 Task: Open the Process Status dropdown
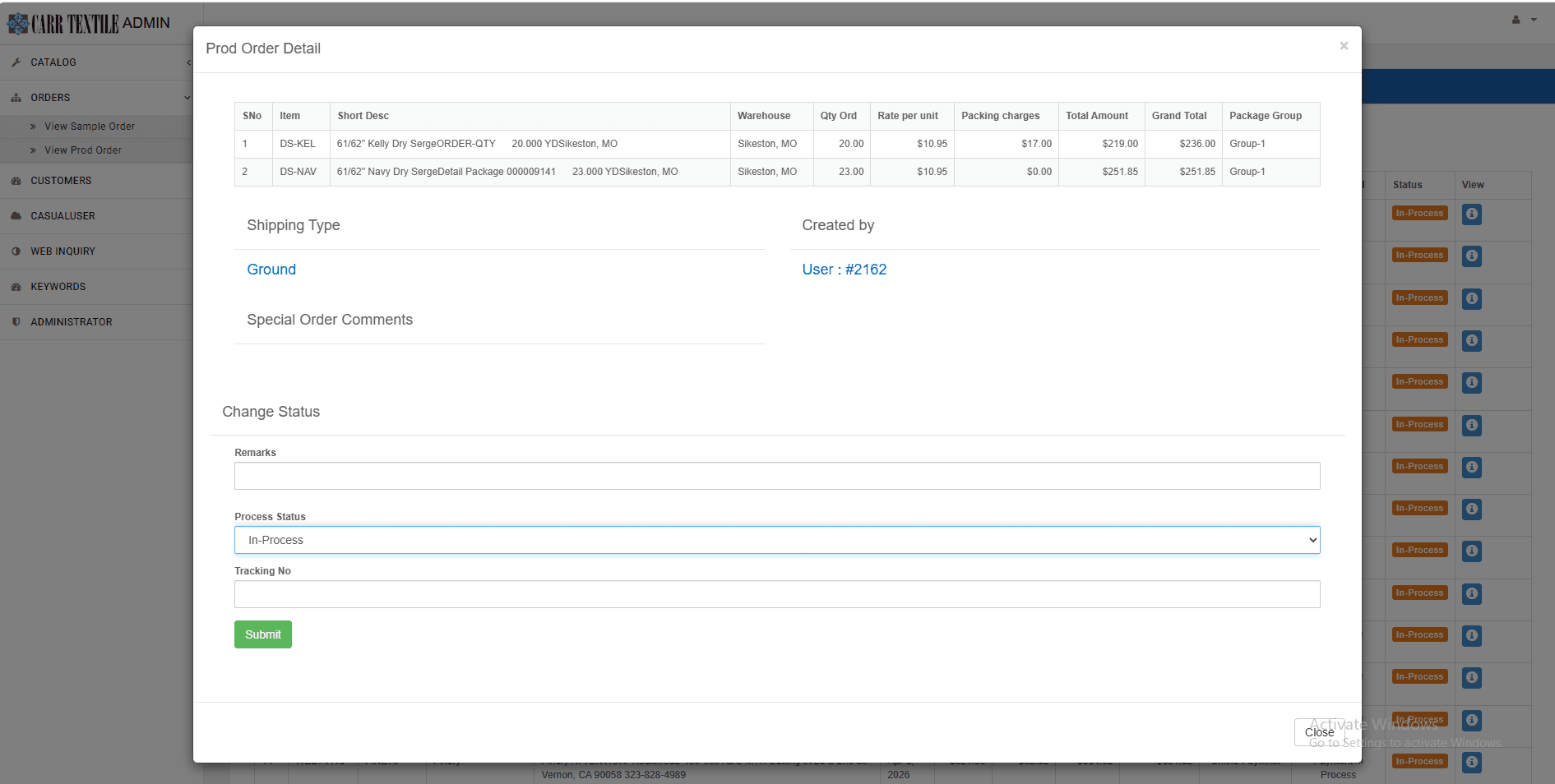(776, 540)
